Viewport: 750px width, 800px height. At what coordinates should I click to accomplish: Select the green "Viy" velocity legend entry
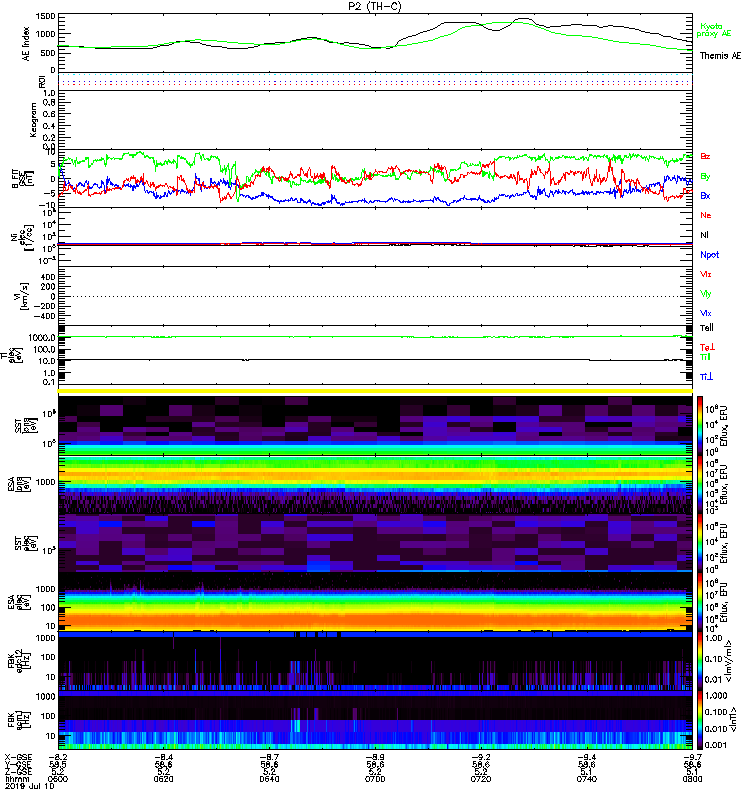(x=706, y=294)
